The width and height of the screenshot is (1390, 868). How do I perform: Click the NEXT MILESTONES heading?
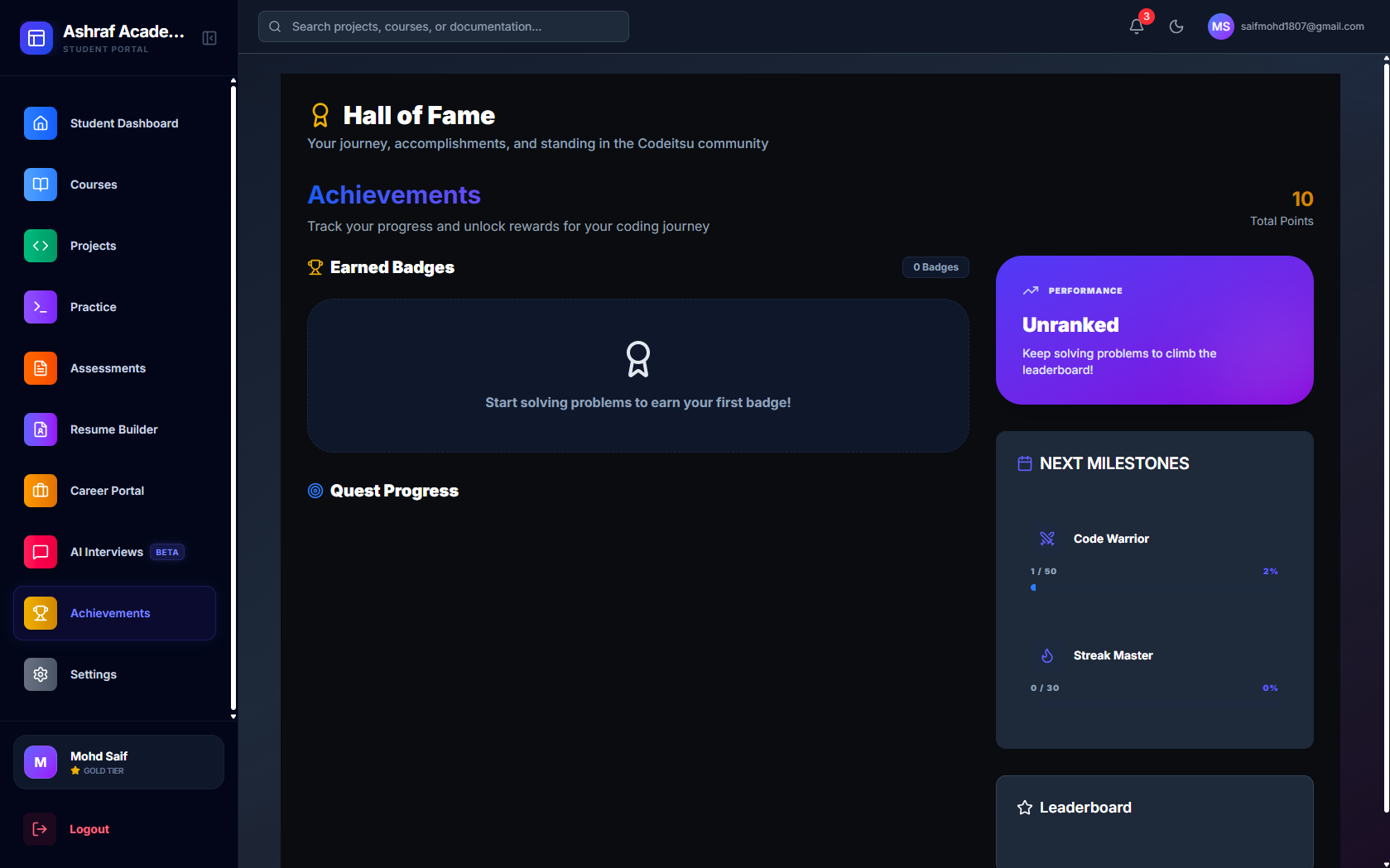point(1114,463)
